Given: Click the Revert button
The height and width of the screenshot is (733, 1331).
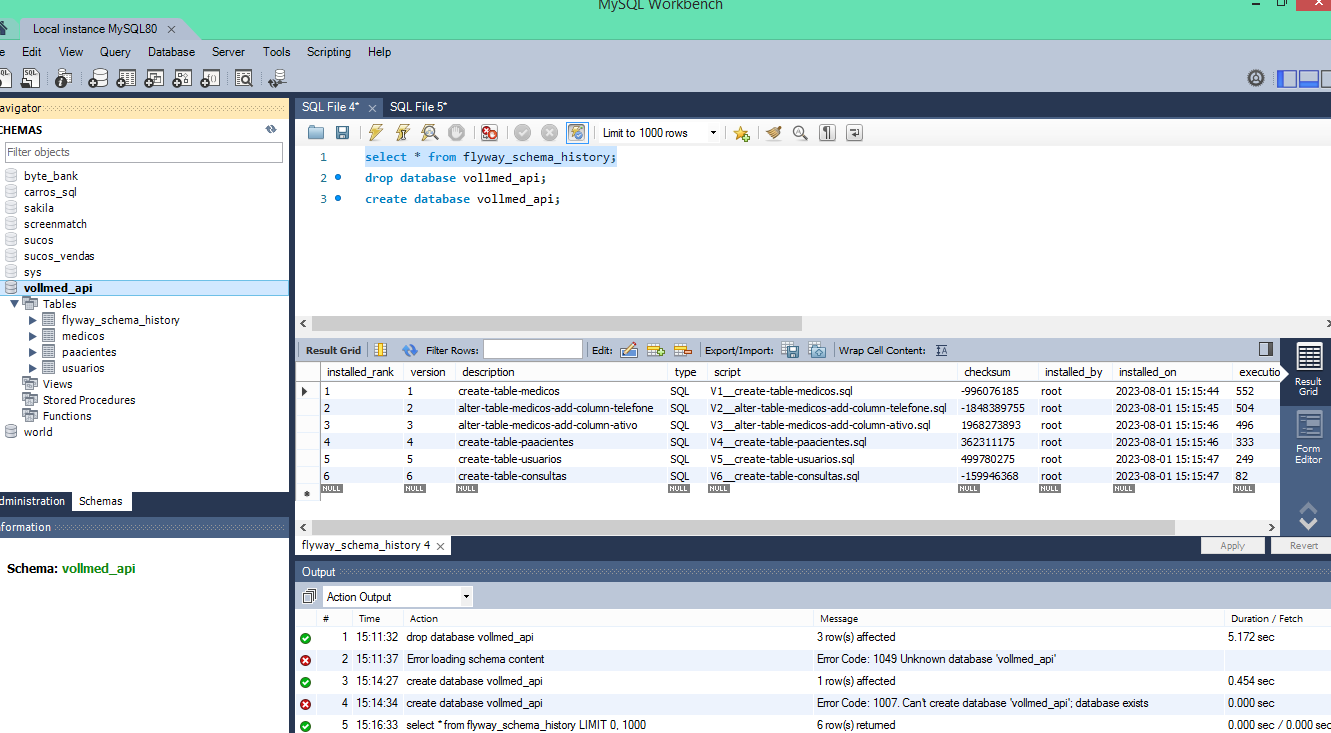Looking at the screenshot, I should [1302, 546].
